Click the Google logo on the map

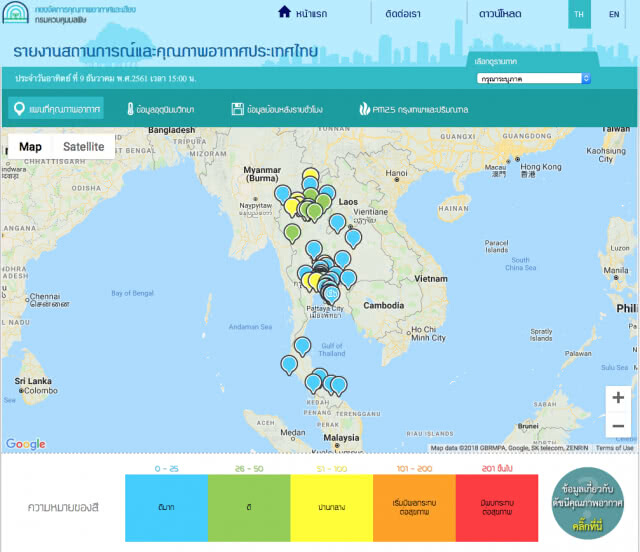click(26, 444)
